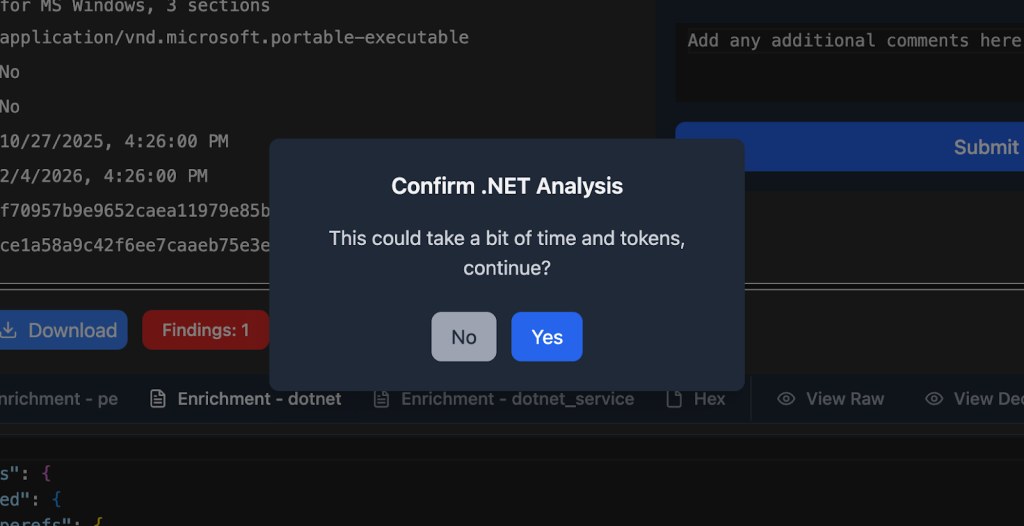Click the Hex tab file icon

(675, 399)
